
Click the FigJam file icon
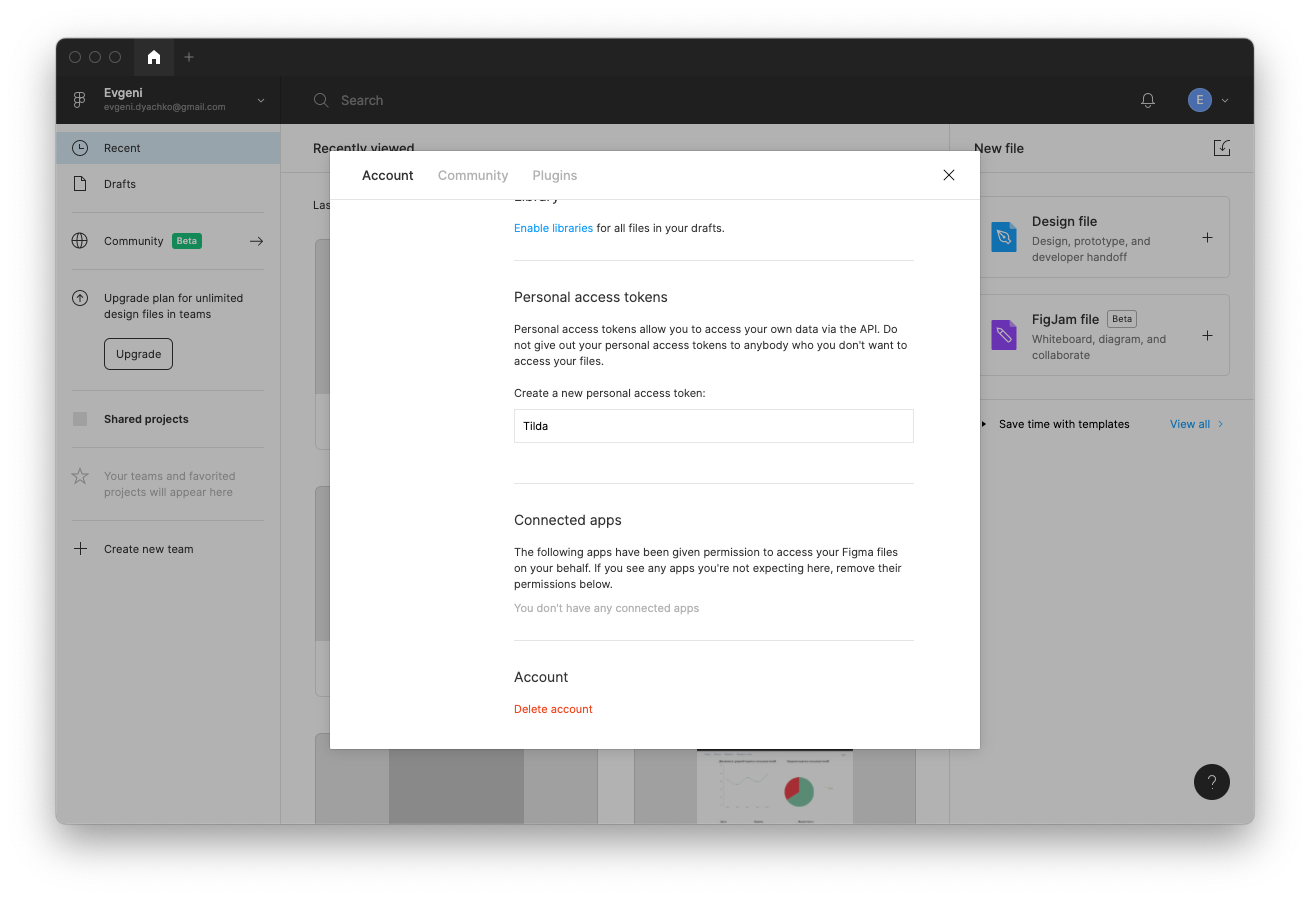tap(1004, 335)
